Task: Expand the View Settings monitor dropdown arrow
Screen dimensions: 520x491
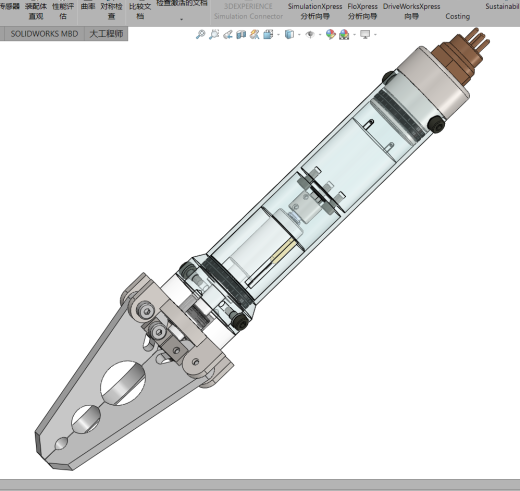Action: point(375,35)
